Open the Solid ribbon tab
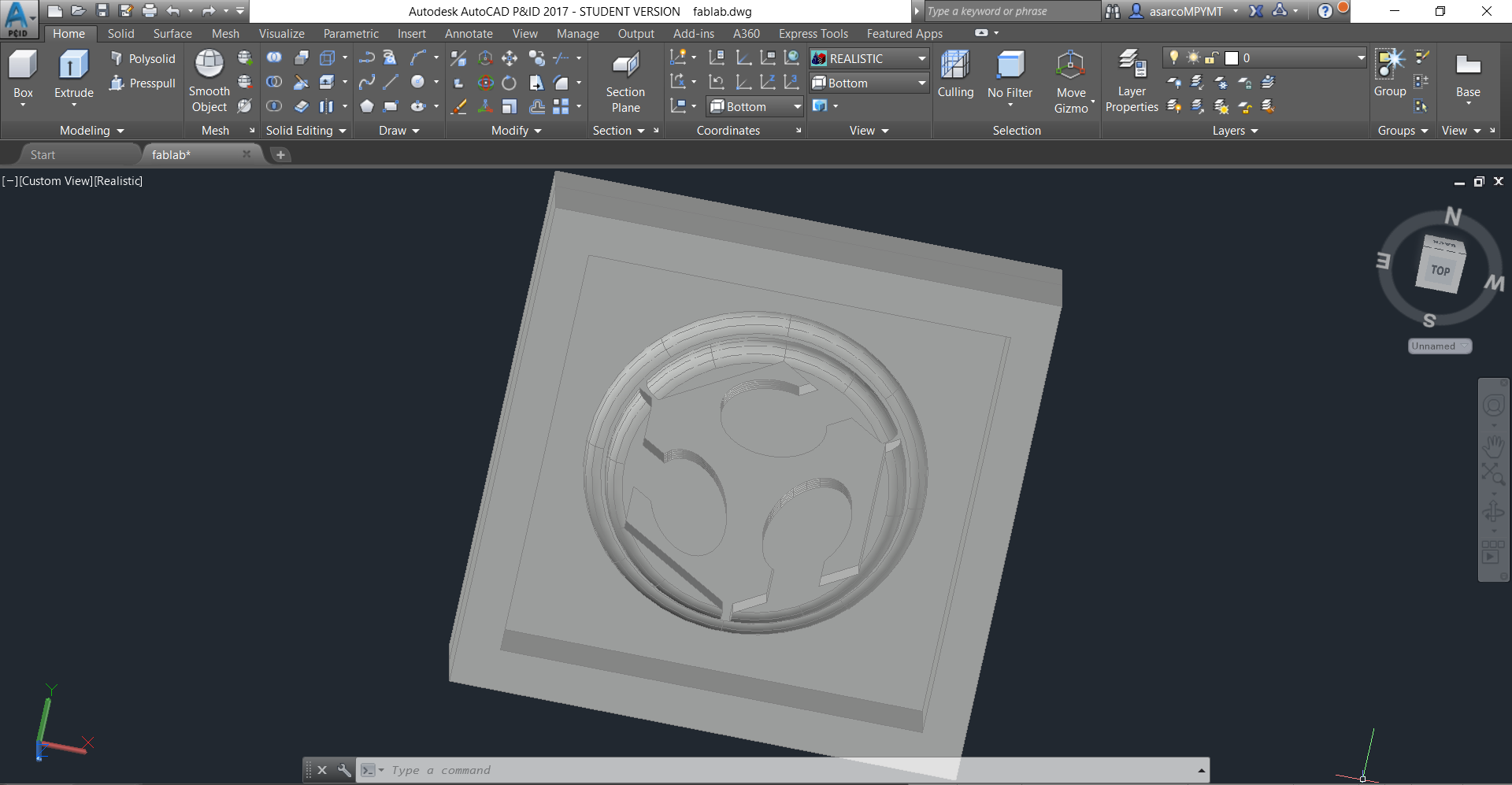 click(120, 34)
